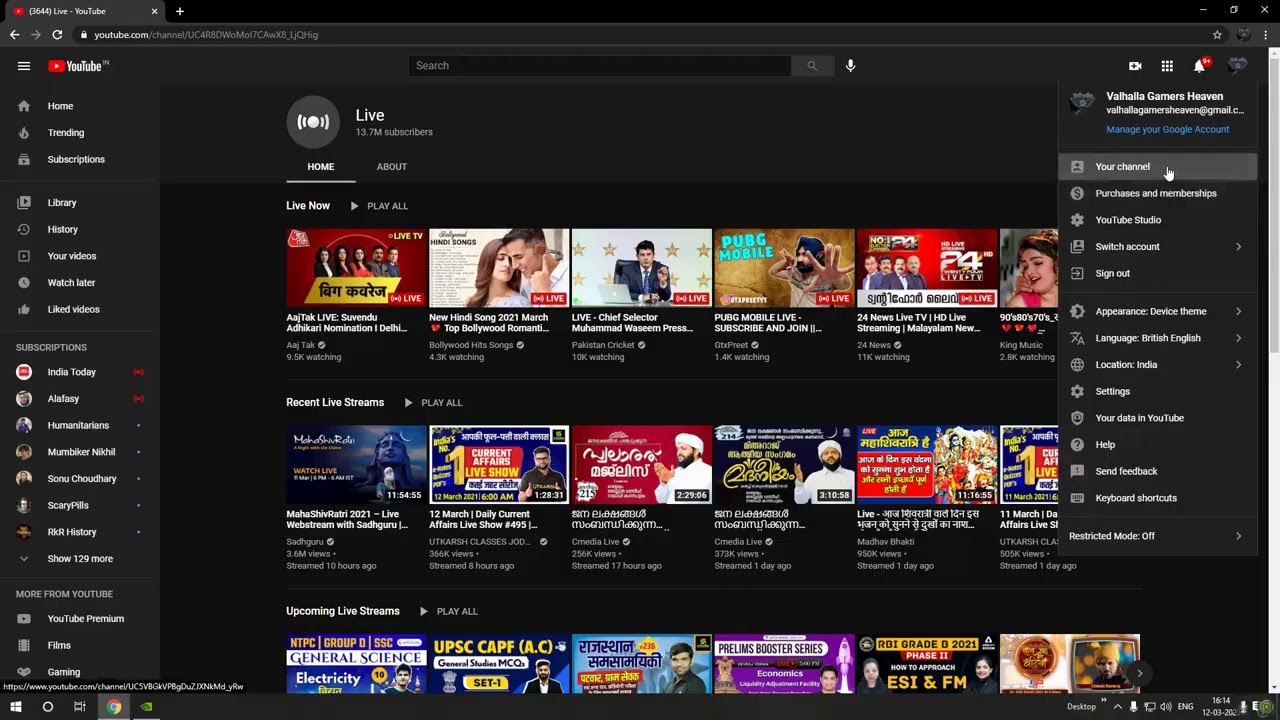Click the YouTube search input field
This screenshot has width=1280, height=720.
(600, 66)
